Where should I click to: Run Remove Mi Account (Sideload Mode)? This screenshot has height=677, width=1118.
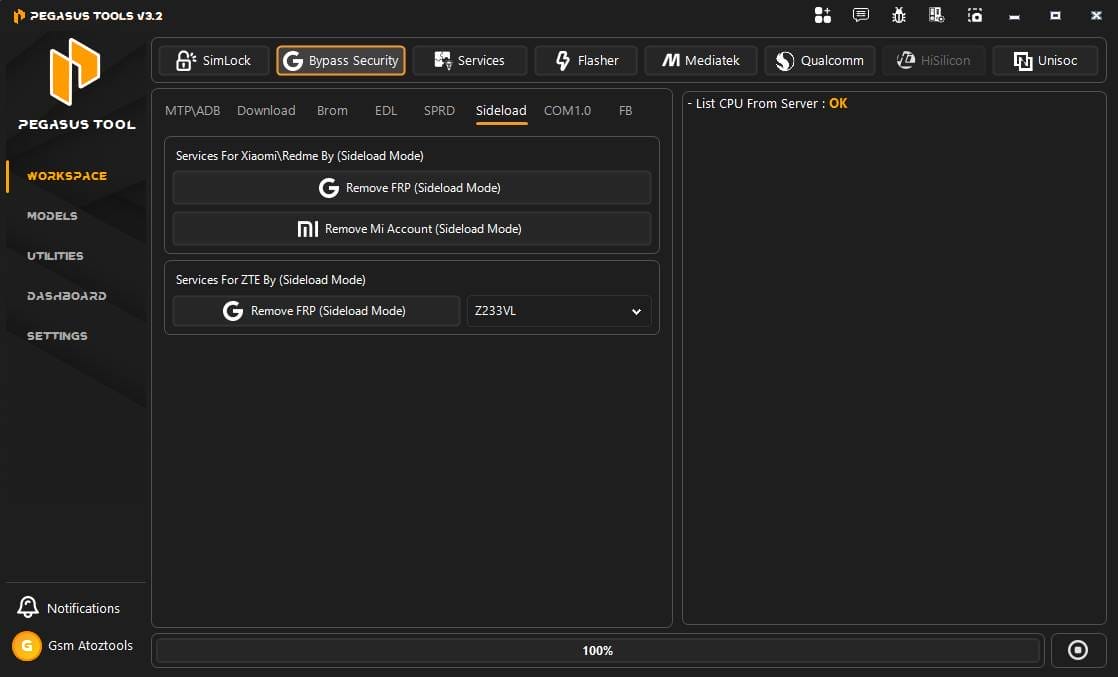pyautogui.click(x=411, y=228)
